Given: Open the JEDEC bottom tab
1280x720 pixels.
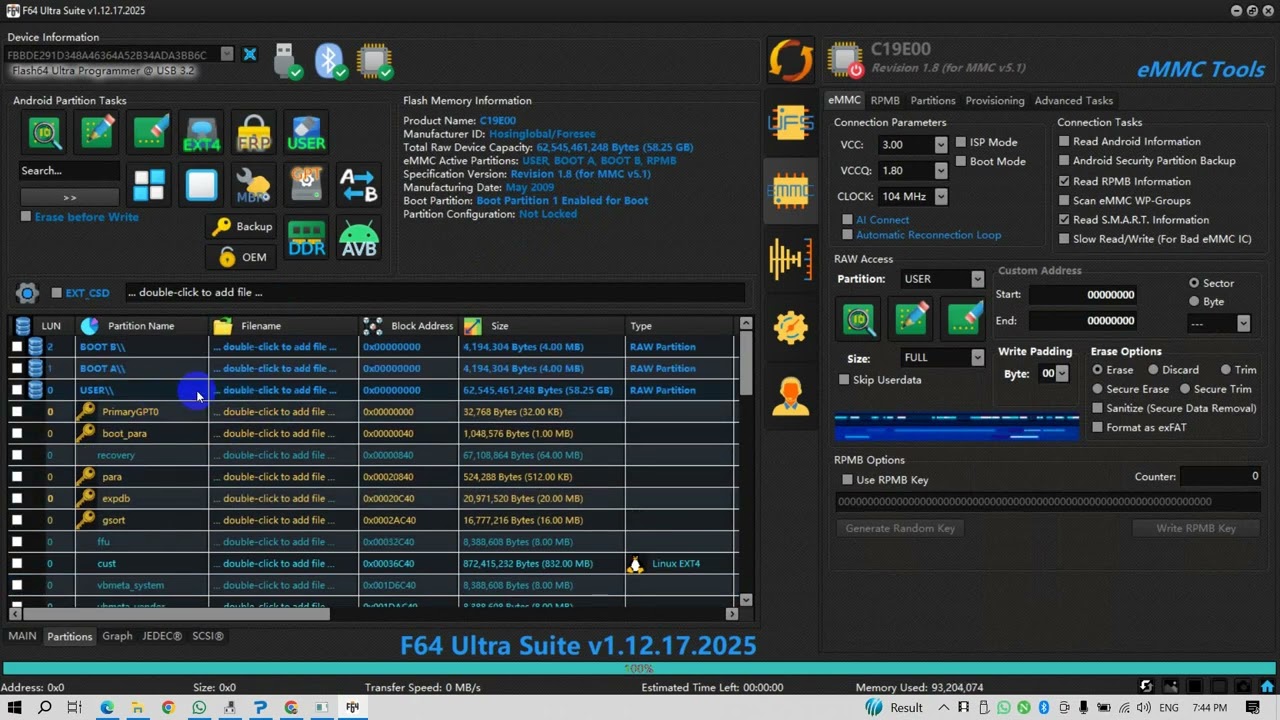Looking at the screenshot, I should [162, 636].
